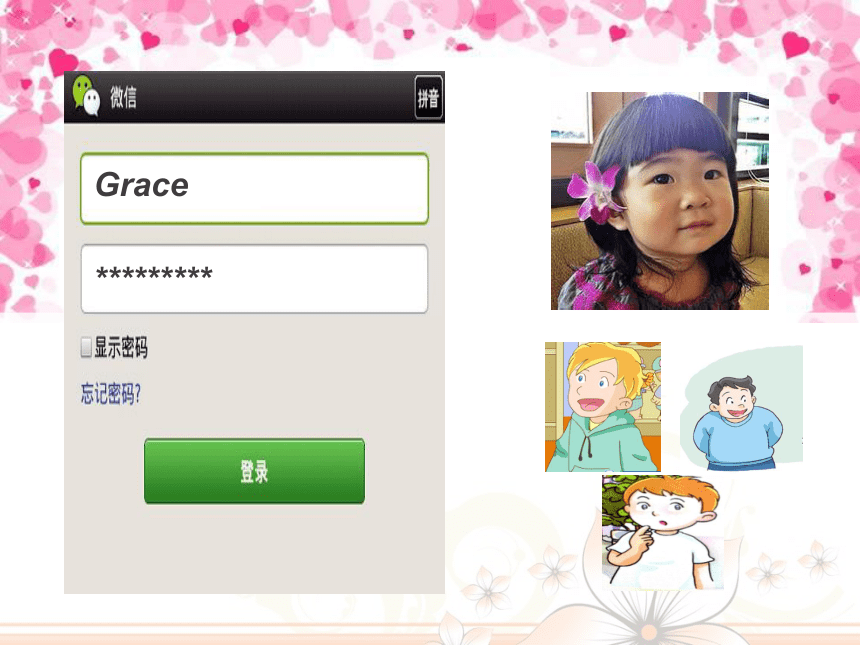Open the 忘记密码? link

[x=111, y=393]
